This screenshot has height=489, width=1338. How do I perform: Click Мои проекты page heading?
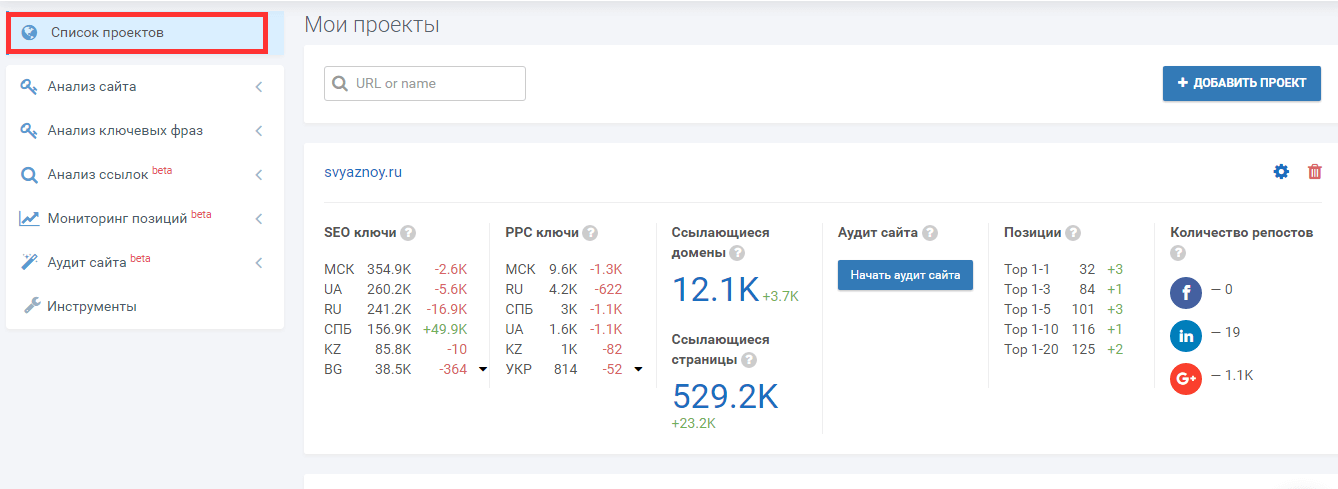372,25
